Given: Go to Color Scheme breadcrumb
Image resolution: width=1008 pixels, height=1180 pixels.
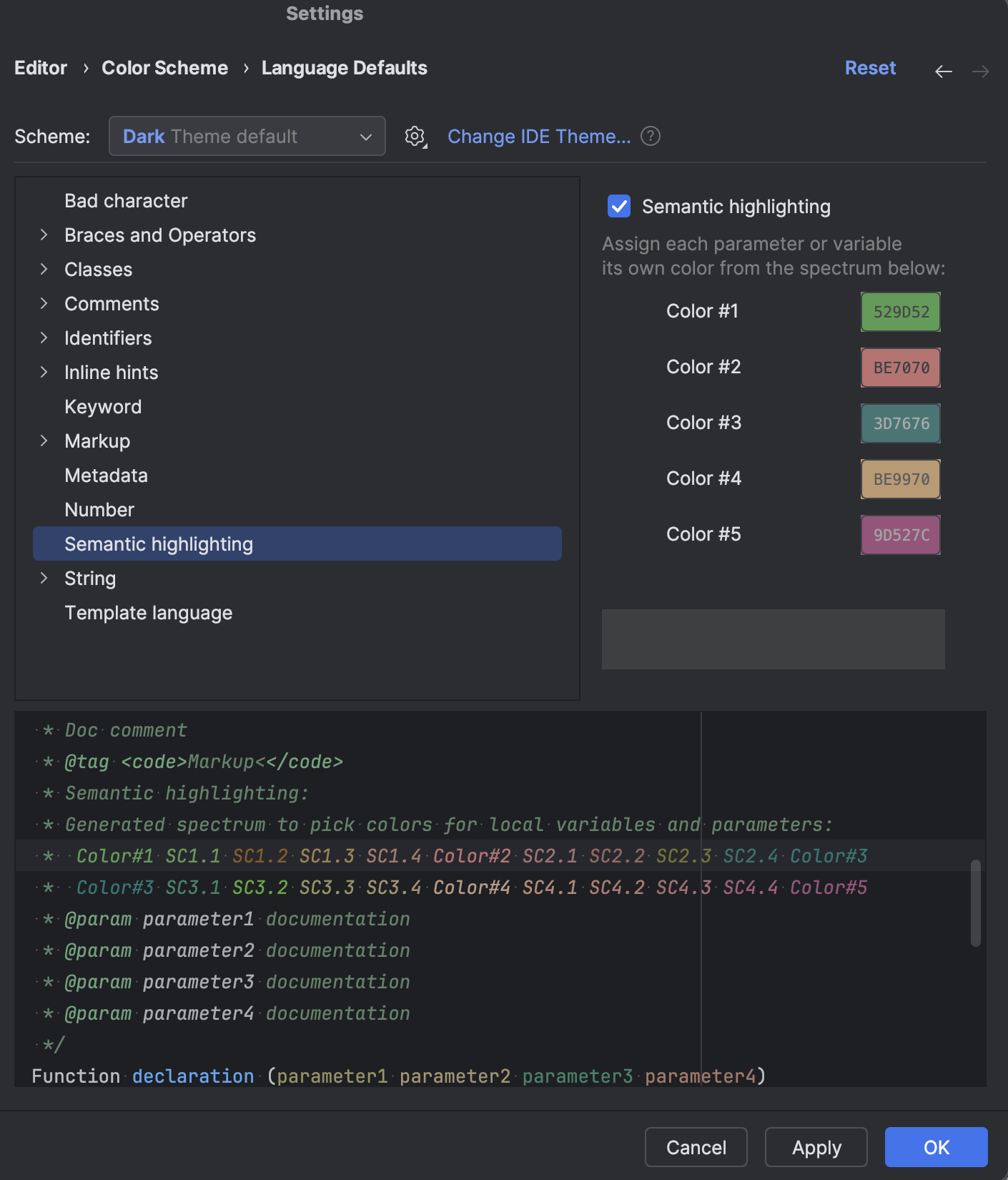Looking at the screenshot, I should 164,68.
